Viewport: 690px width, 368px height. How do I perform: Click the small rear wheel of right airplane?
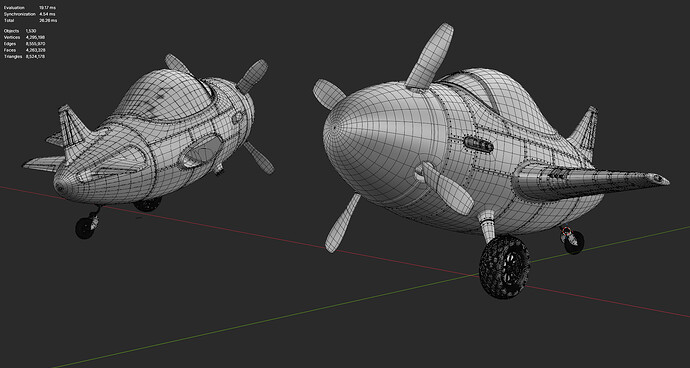coord(574,242)
